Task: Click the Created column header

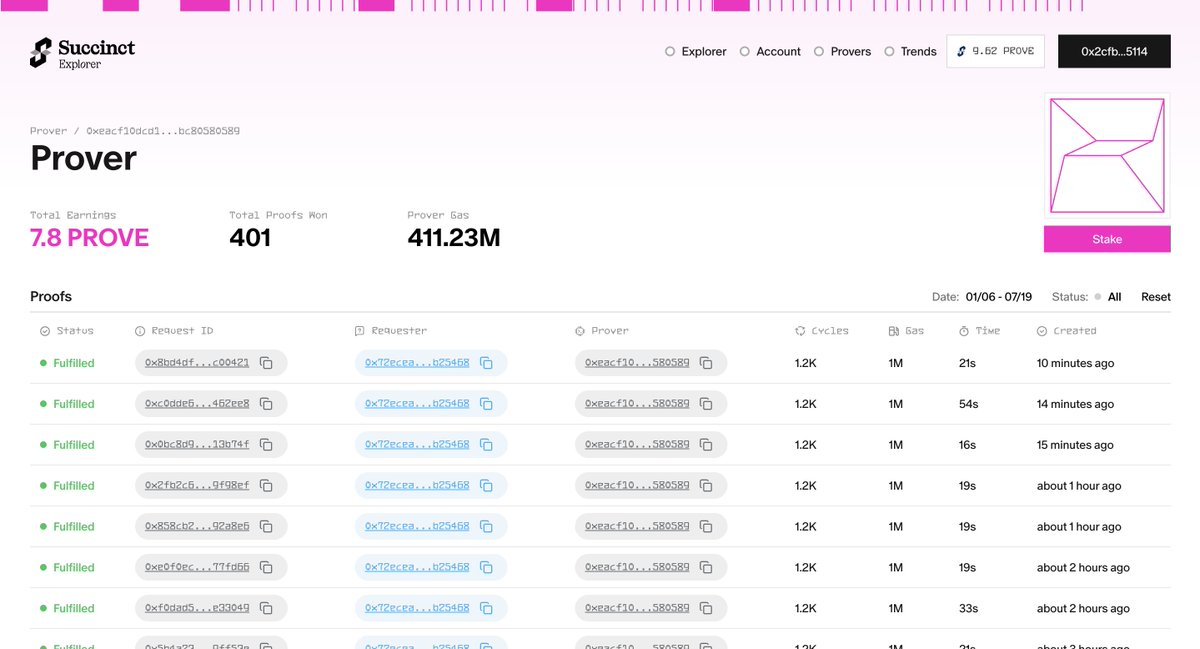Action: coord(1067,331)
